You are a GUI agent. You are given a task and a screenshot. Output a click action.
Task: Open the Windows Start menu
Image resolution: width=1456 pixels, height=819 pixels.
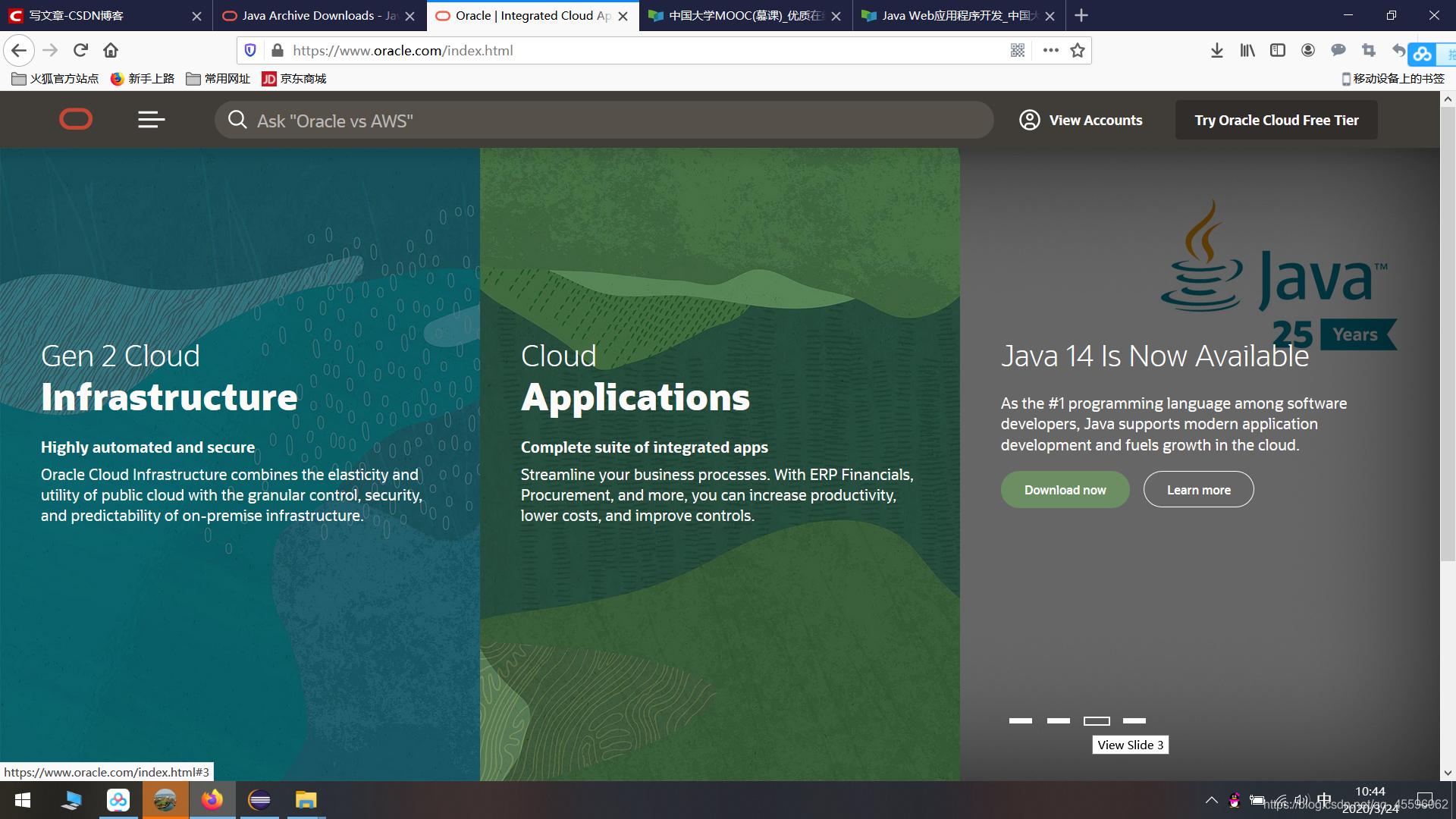click(23, 800)
